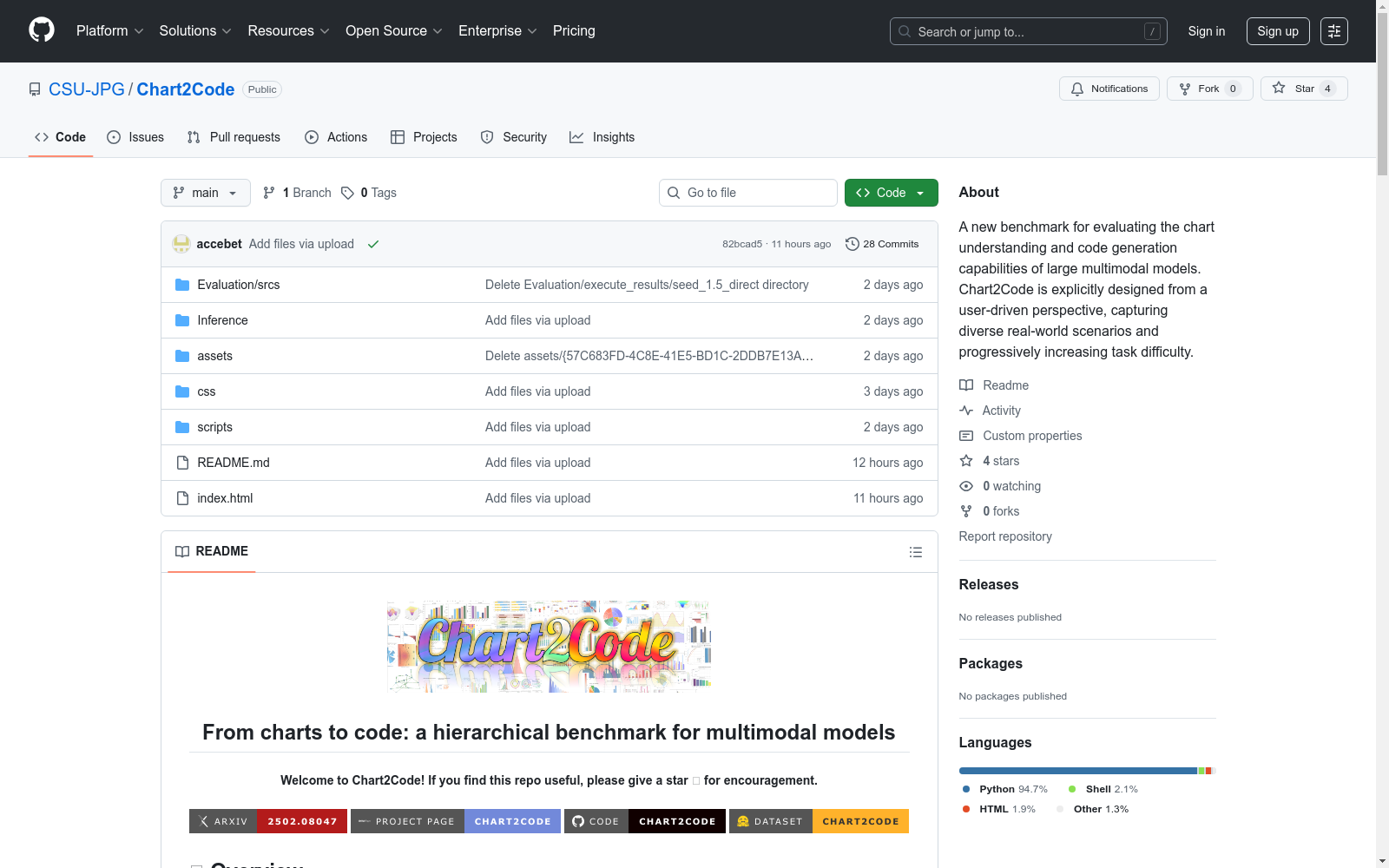Open the GitHub homepage logo
Screen dimensions: 1389x868
(42, 30)
